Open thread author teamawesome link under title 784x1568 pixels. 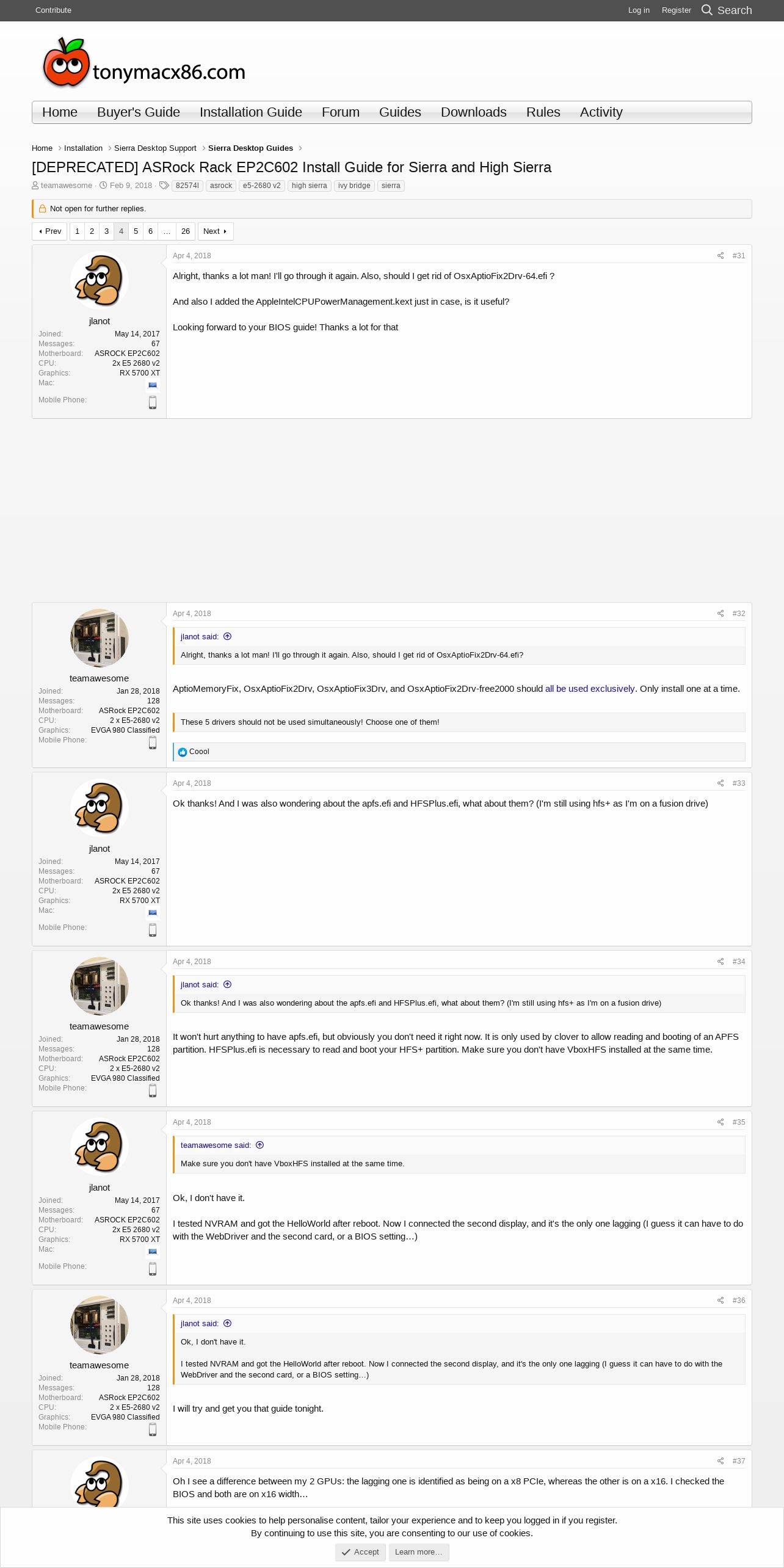[67, 186]
